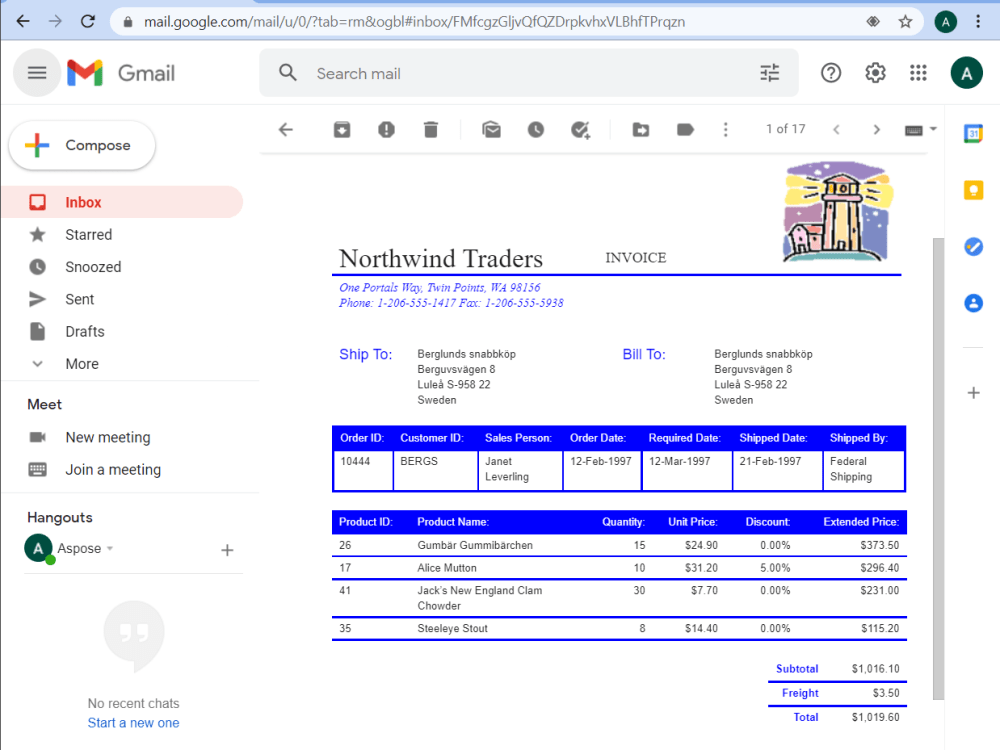
Task: Open Contacts side panel icon
Action: click(x=973, y=303)
